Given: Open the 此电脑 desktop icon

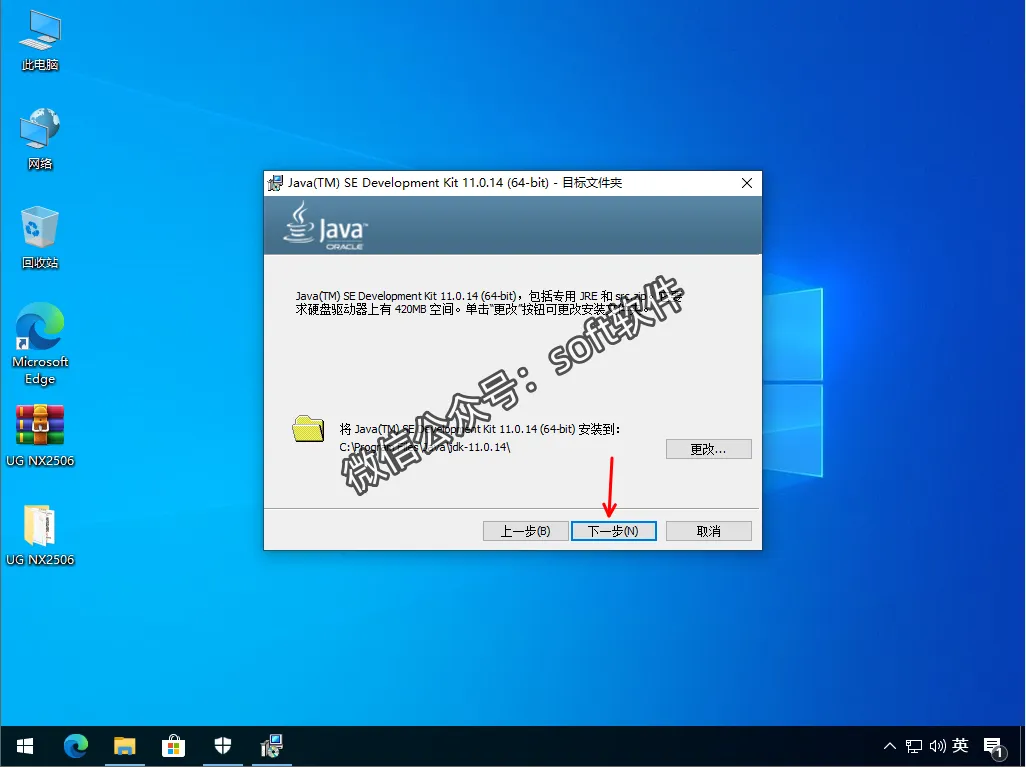Looking at the screenshot, I should tap(40, 41).
